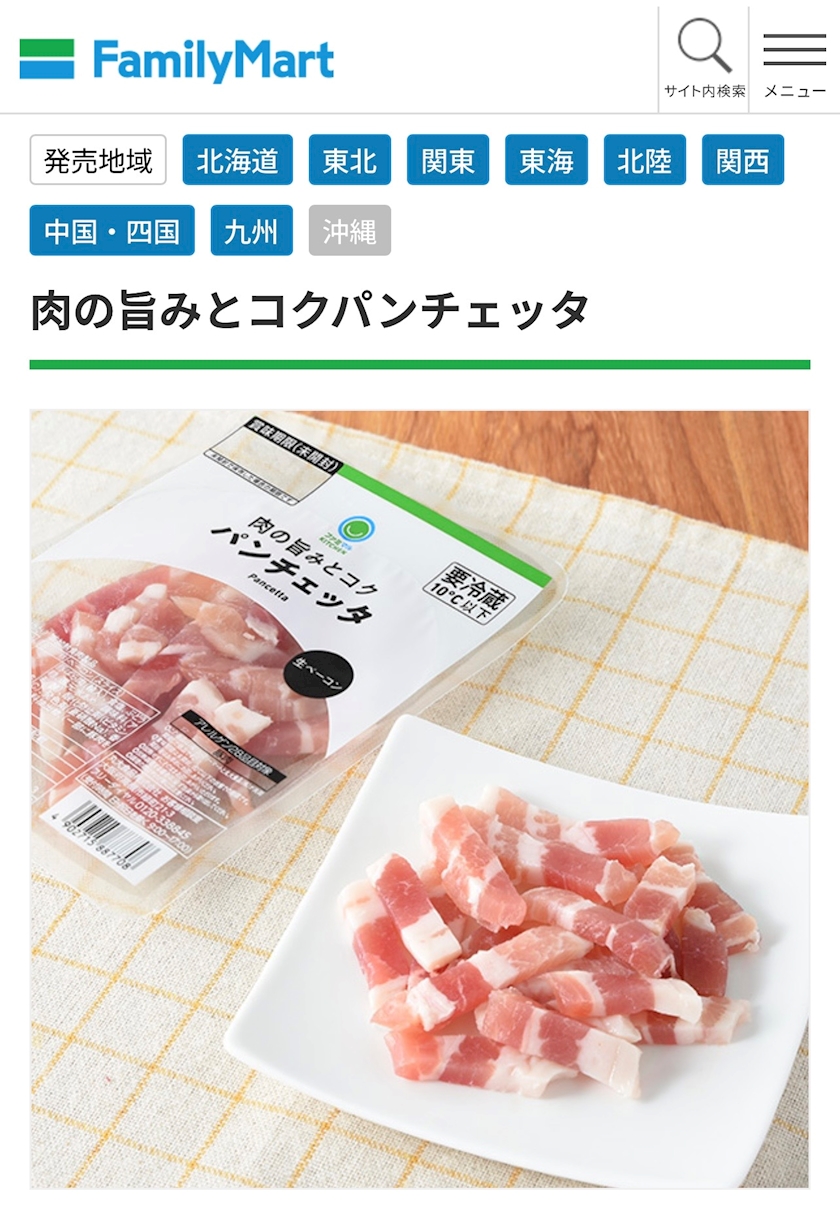The height and width of the screenshot is (1218, 840).
Task: Go to FamilyMart home via wordmark
Action: pyautogui.click(x=213, y=60)
